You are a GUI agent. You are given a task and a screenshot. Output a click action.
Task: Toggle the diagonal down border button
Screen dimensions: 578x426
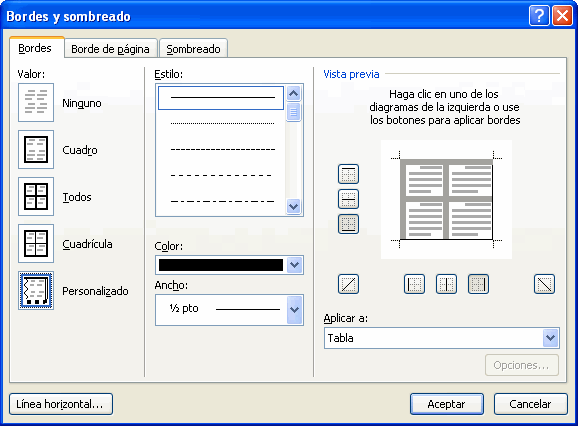tap(544, 284)
